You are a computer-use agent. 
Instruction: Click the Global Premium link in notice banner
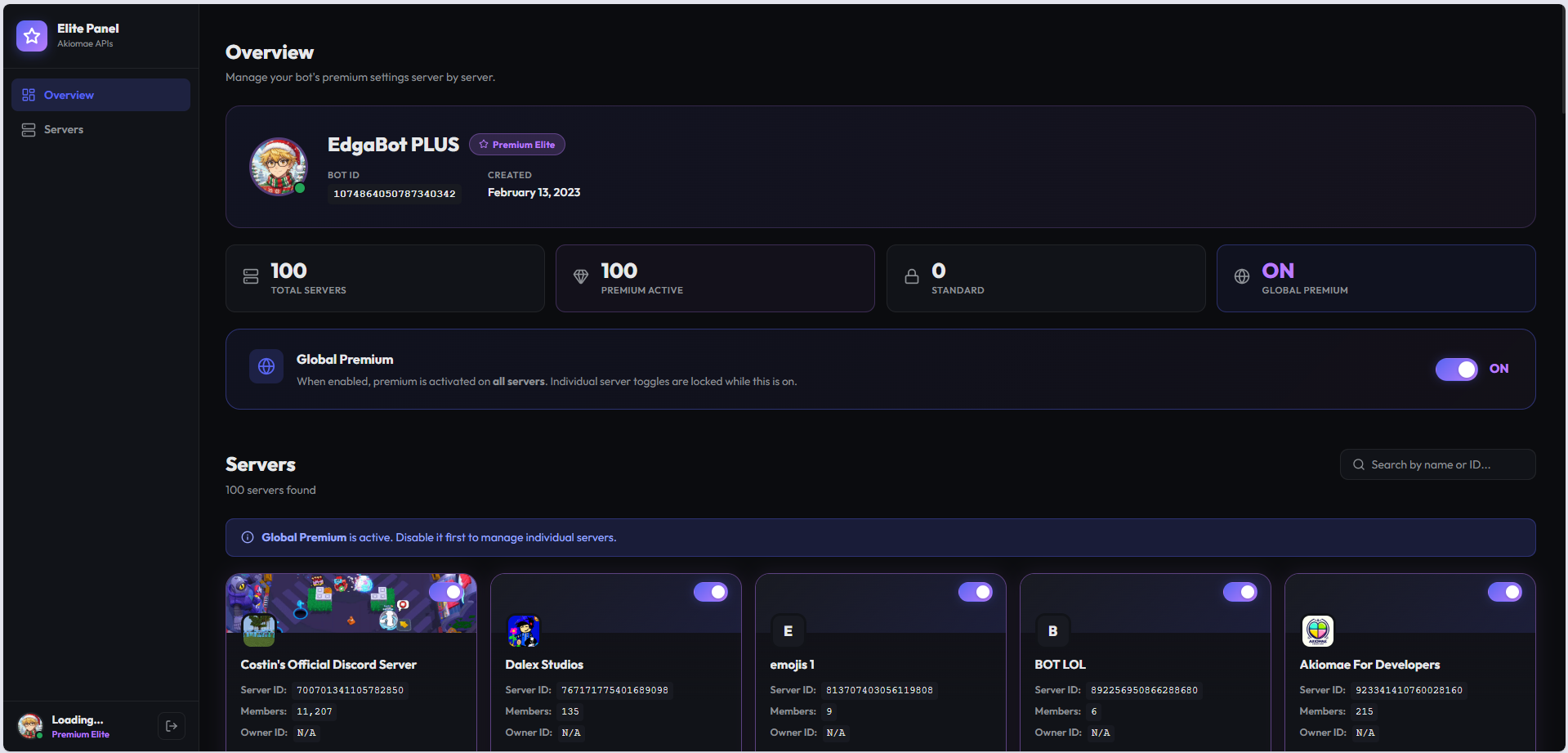click(x=304, y=537)
